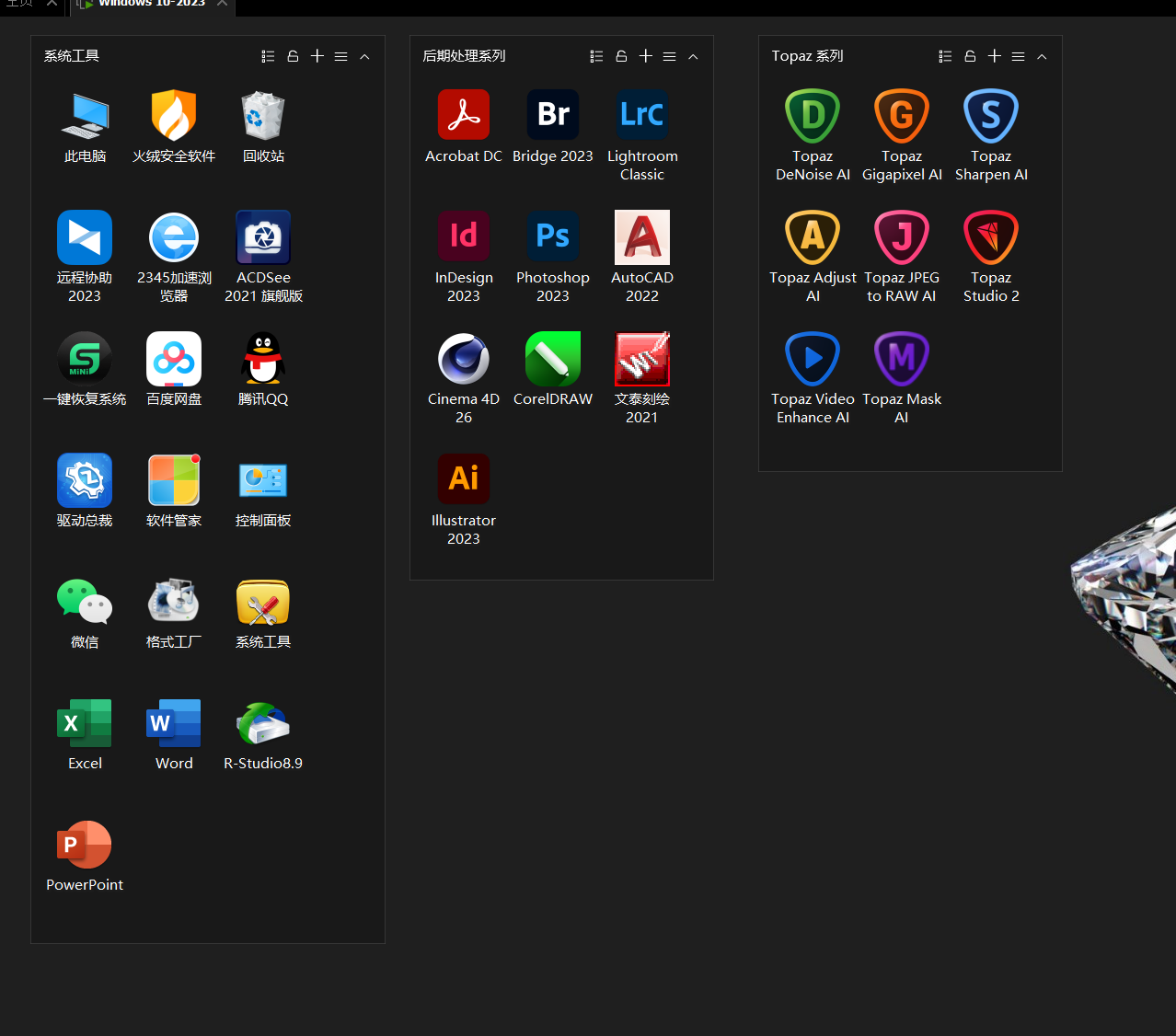Launch ACDSee 2021 旗舰版
This screenshot has width=1176, height=1036.
click(263, 237)
